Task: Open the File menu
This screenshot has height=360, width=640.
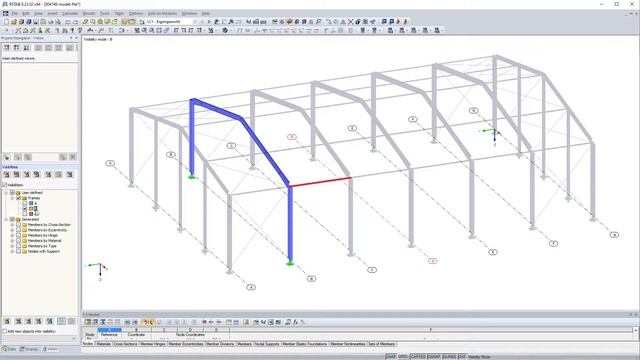Action: click(x=15, y=13)
